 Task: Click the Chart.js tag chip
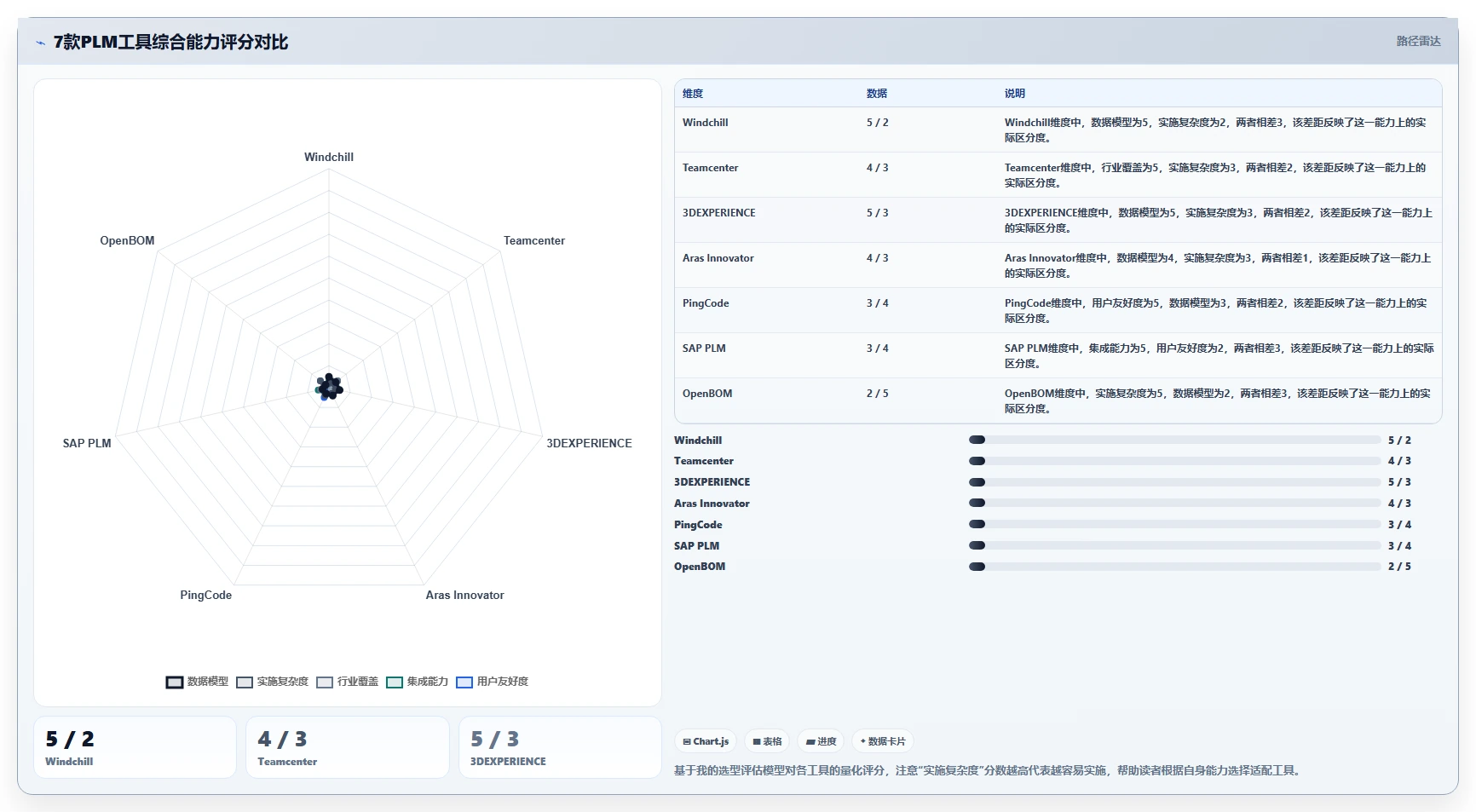pyautogui.click(x=706, y=741)
